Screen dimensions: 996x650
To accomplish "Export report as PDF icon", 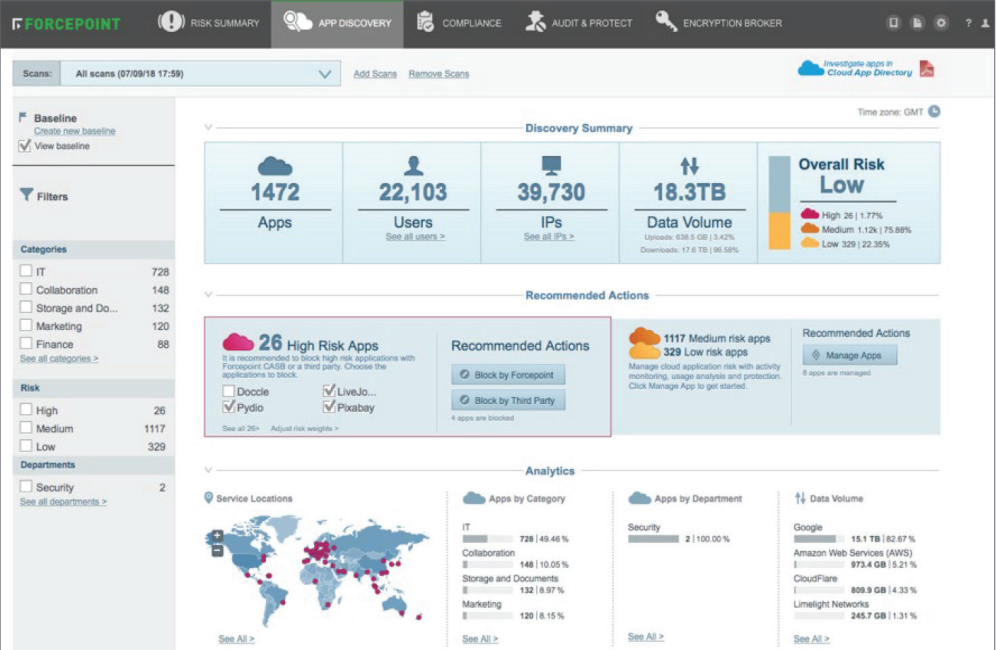I will (x=927, y=68).
